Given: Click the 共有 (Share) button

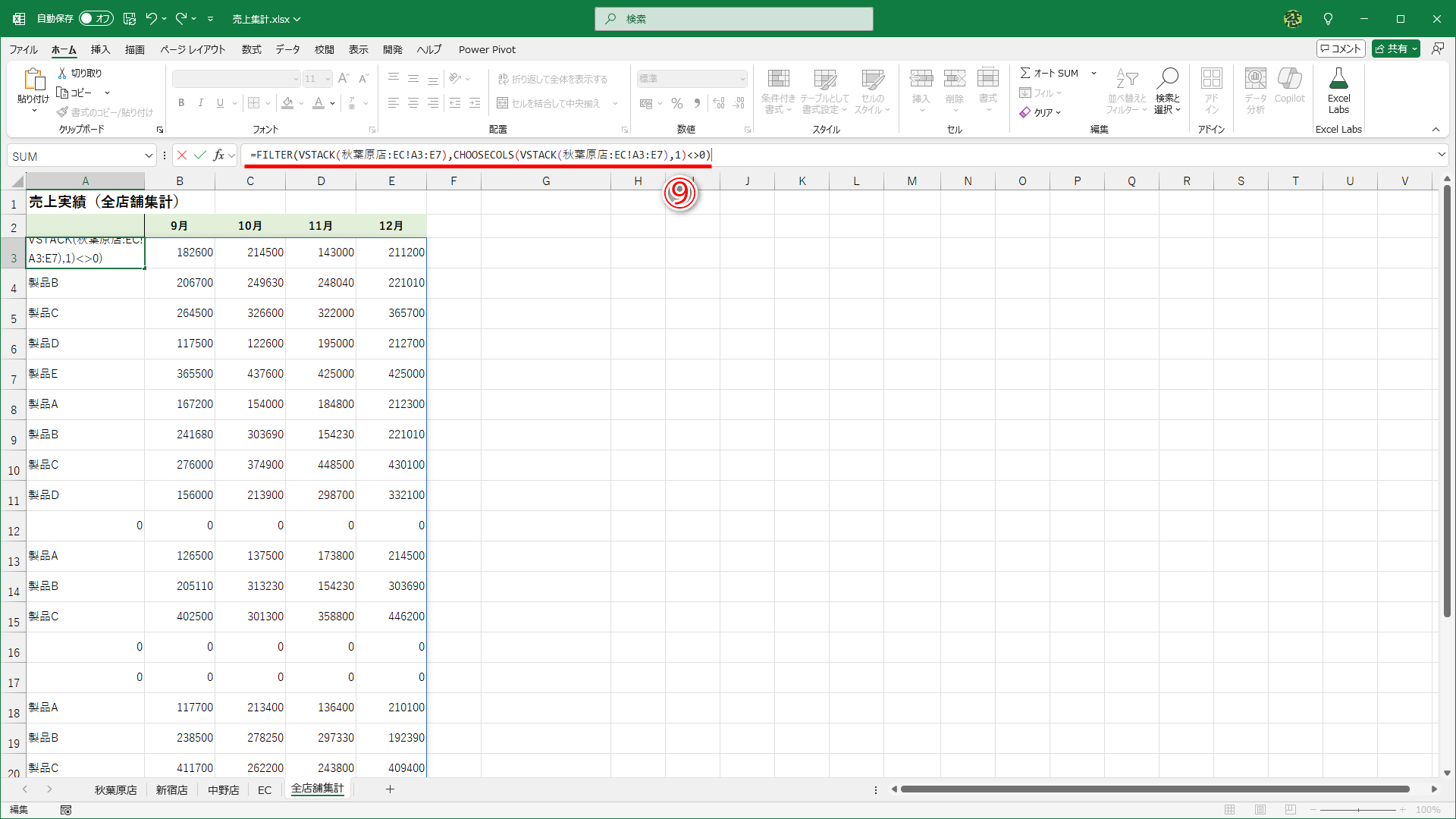Looking at the screenshot, I should pyautogui.click(x=1395, y=48).
